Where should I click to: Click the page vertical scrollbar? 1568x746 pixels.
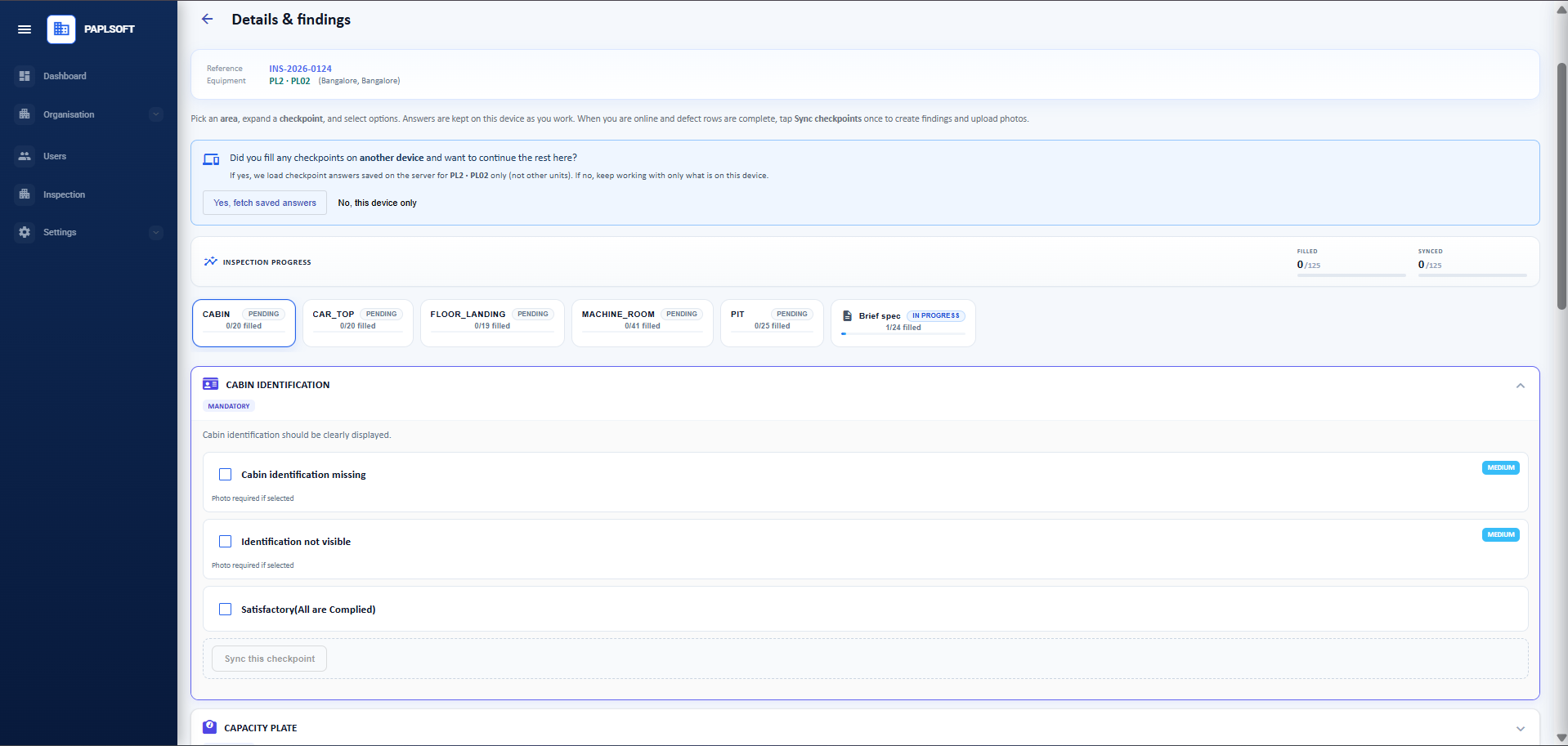(1561, 187)
